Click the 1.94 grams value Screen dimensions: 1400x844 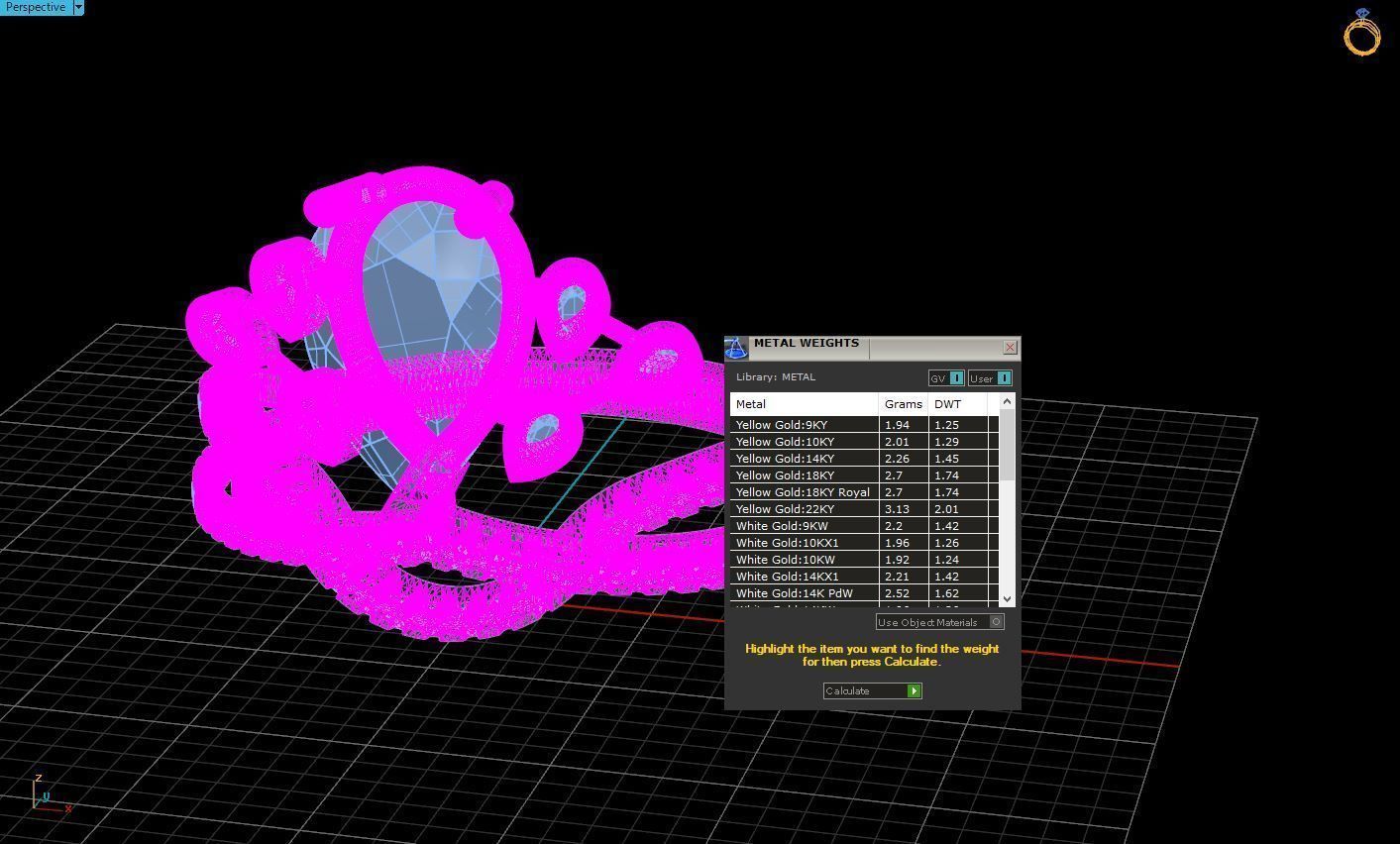tap(897, 425)
